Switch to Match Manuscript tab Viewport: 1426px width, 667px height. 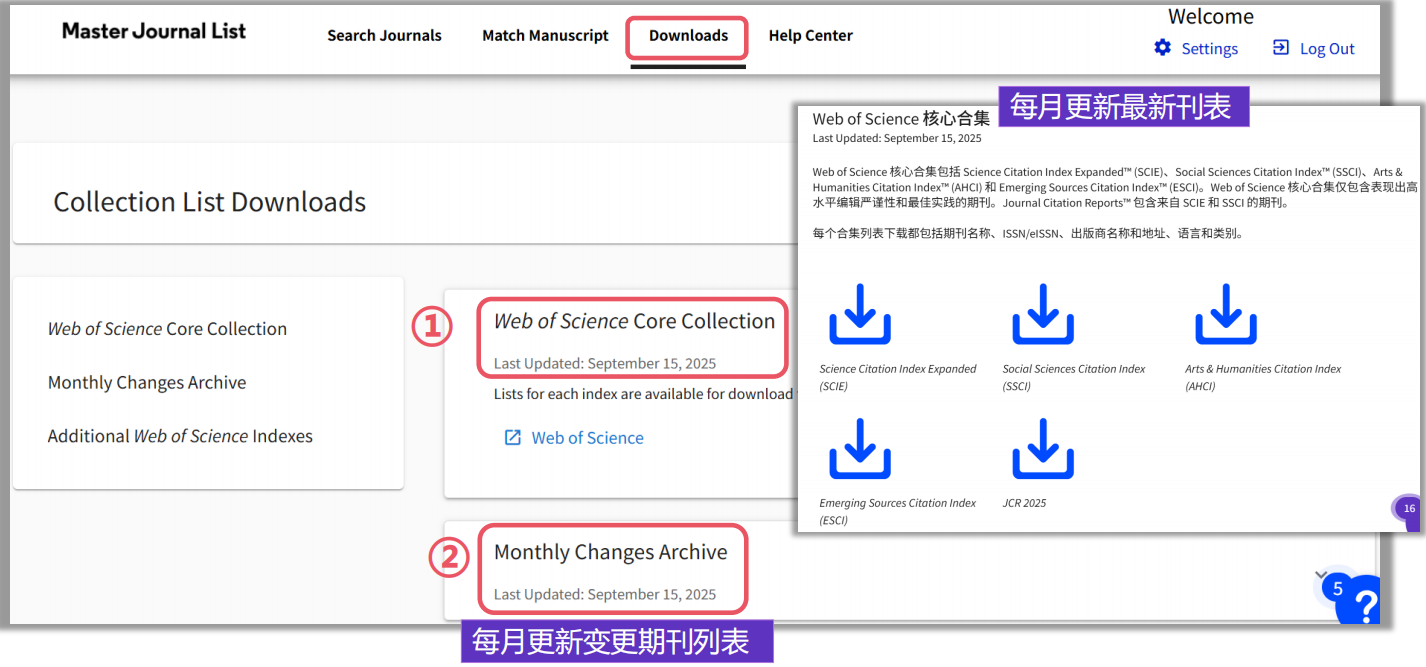(x=545, y=36)
